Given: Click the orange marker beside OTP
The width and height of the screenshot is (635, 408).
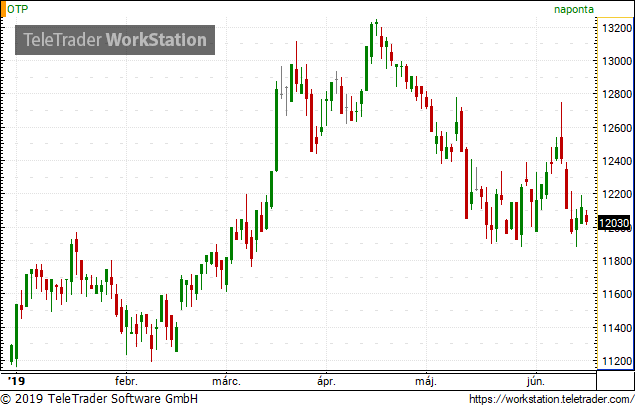Looking at the screenshot, I should point(3,9).
